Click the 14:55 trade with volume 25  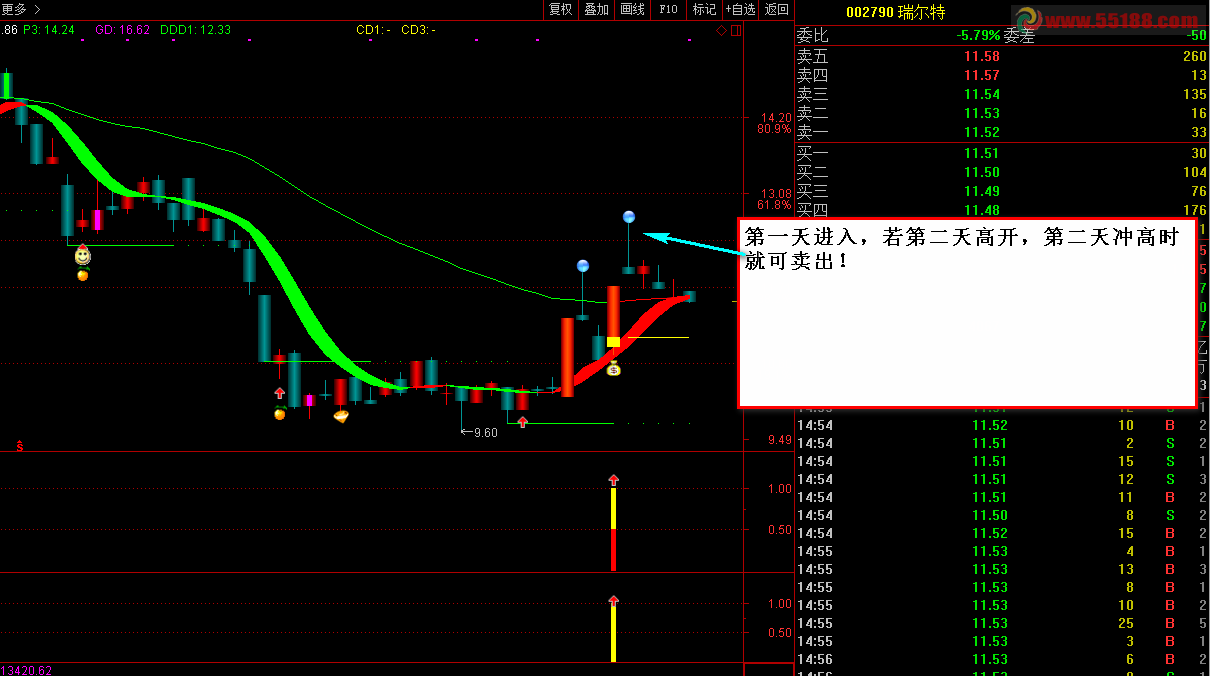coord(1002,623)
